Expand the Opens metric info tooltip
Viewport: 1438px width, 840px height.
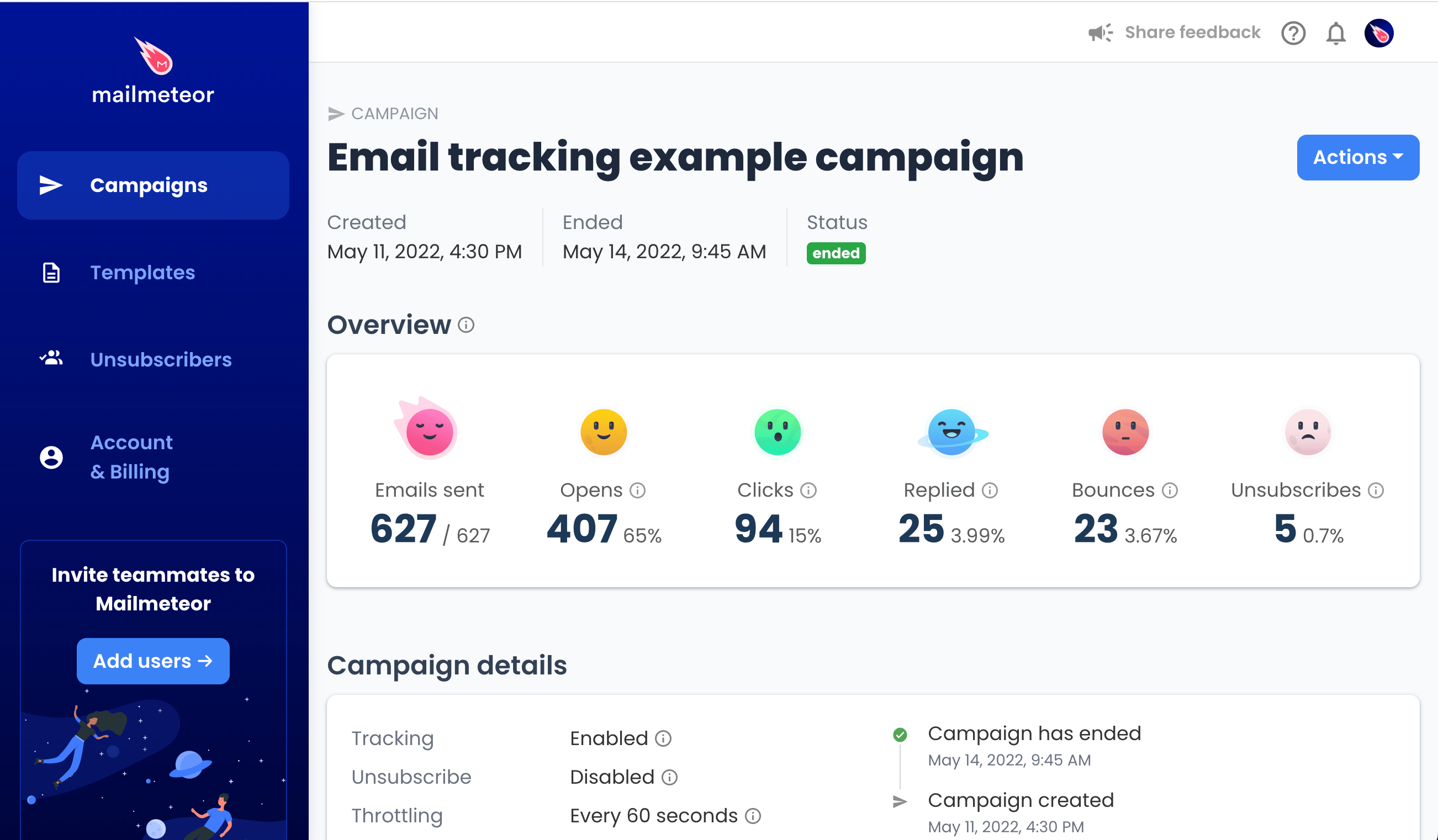pyautogui.click(x=634, y=490)
